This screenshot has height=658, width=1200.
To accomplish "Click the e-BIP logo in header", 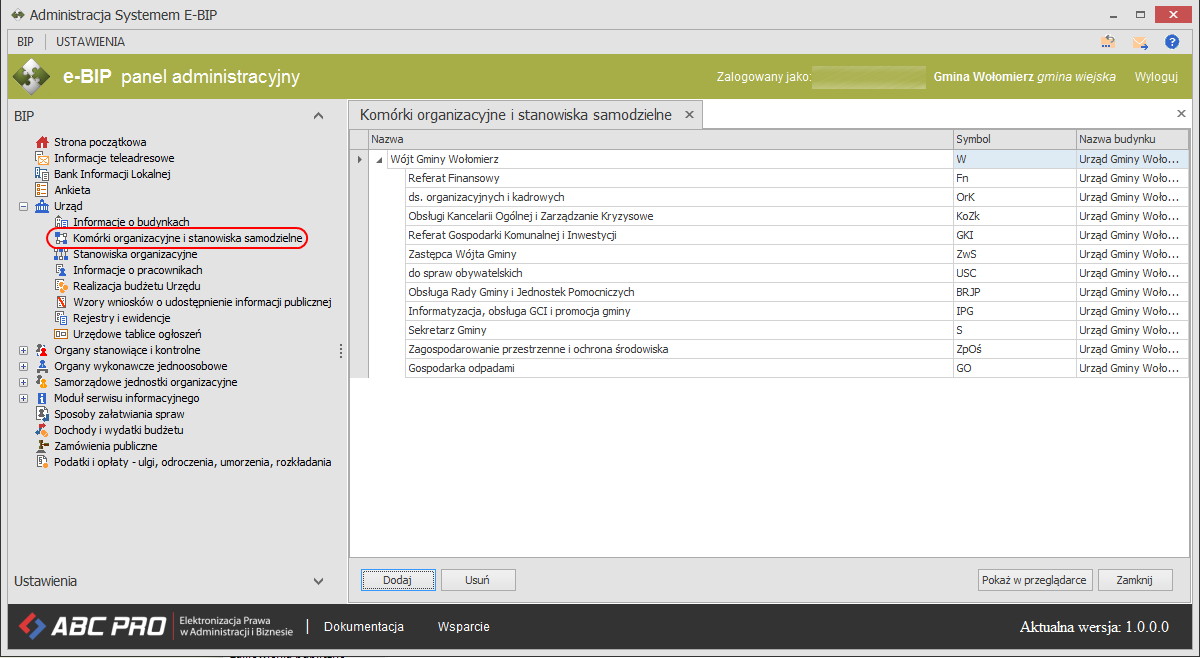I will coord(31,77).
